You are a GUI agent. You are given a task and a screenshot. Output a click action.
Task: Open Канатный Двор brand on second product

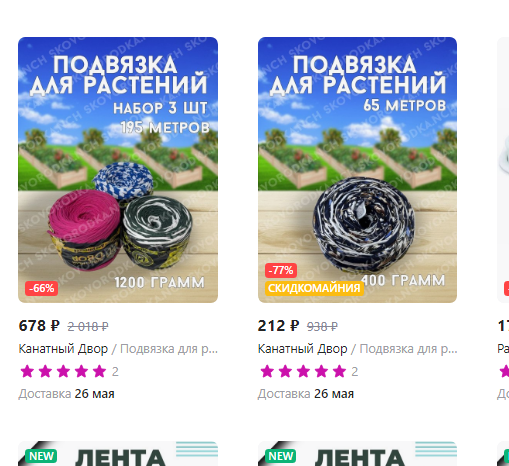[303, 349]
